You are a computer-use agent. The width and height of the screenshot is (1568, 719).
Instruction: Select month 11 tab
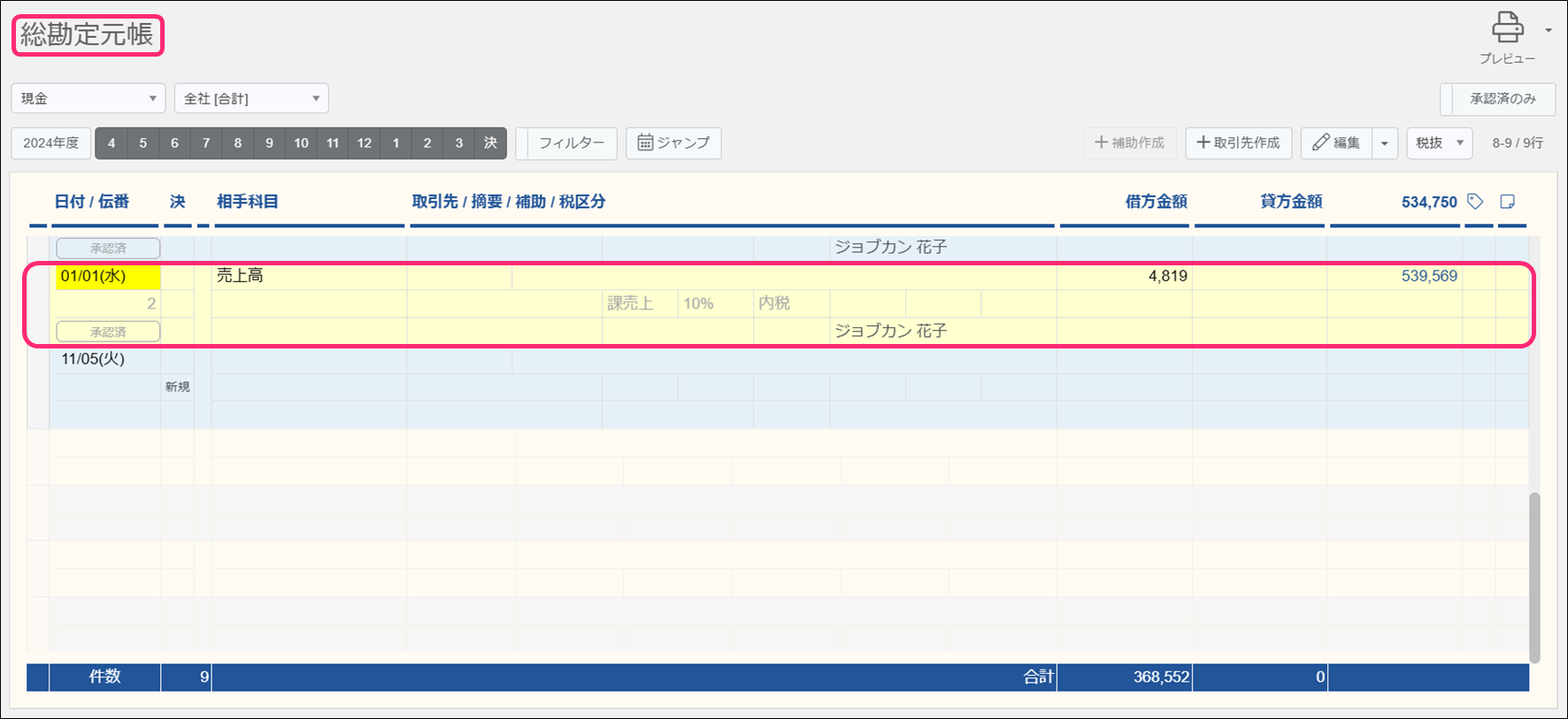[x=333, y=143]
